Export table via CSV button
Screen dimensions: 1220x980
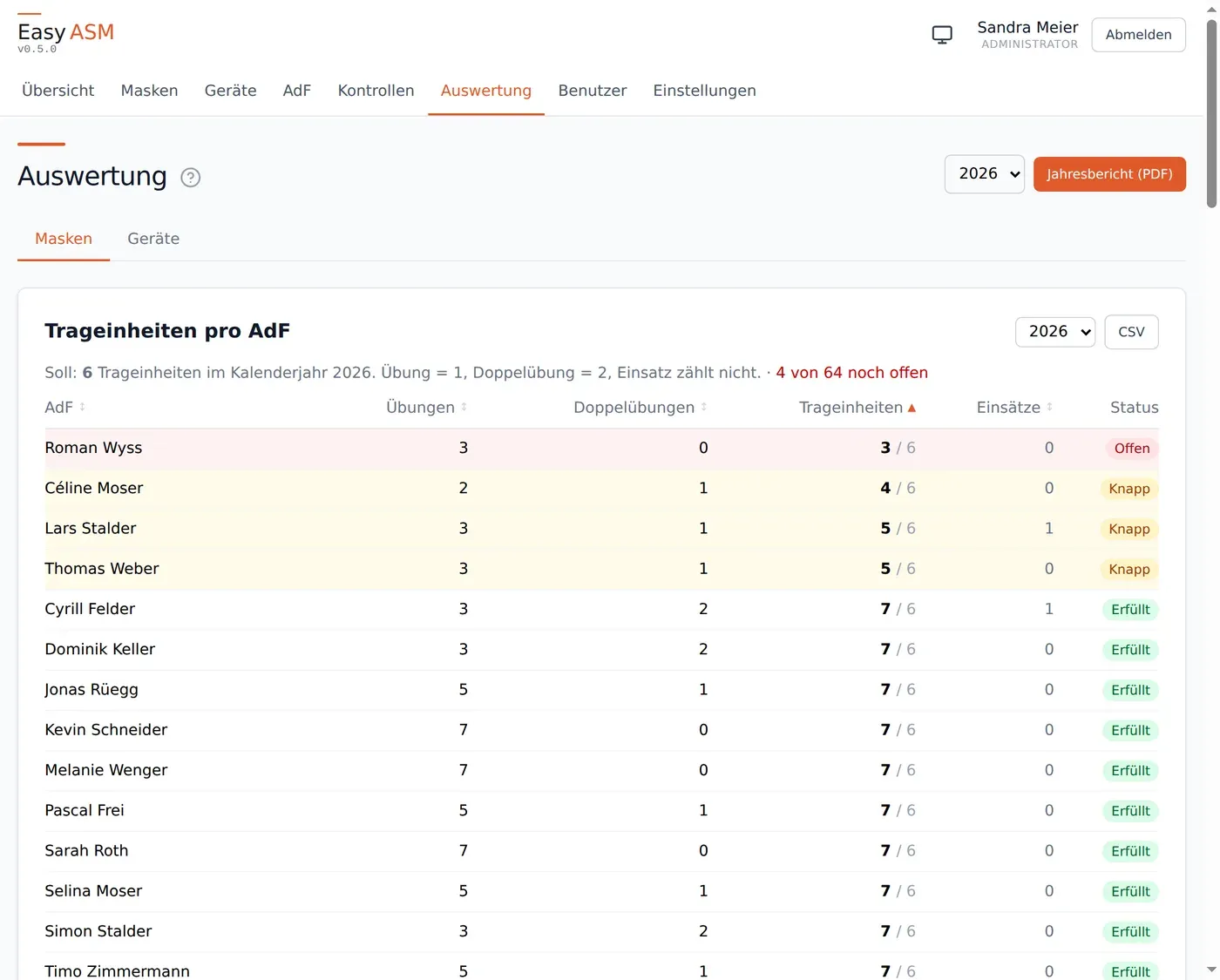pos(1131,332)
